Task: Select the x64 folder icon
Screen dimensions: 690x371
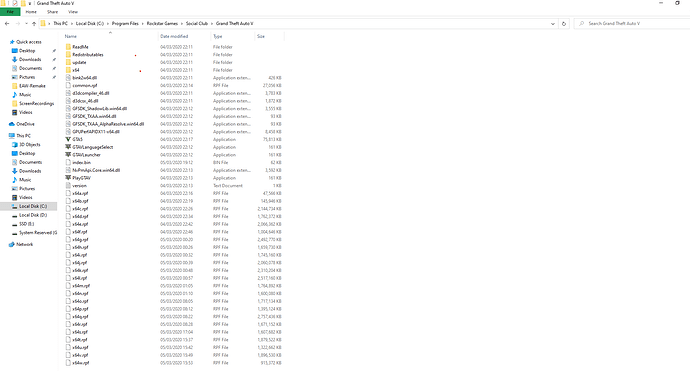Action: 68,70
